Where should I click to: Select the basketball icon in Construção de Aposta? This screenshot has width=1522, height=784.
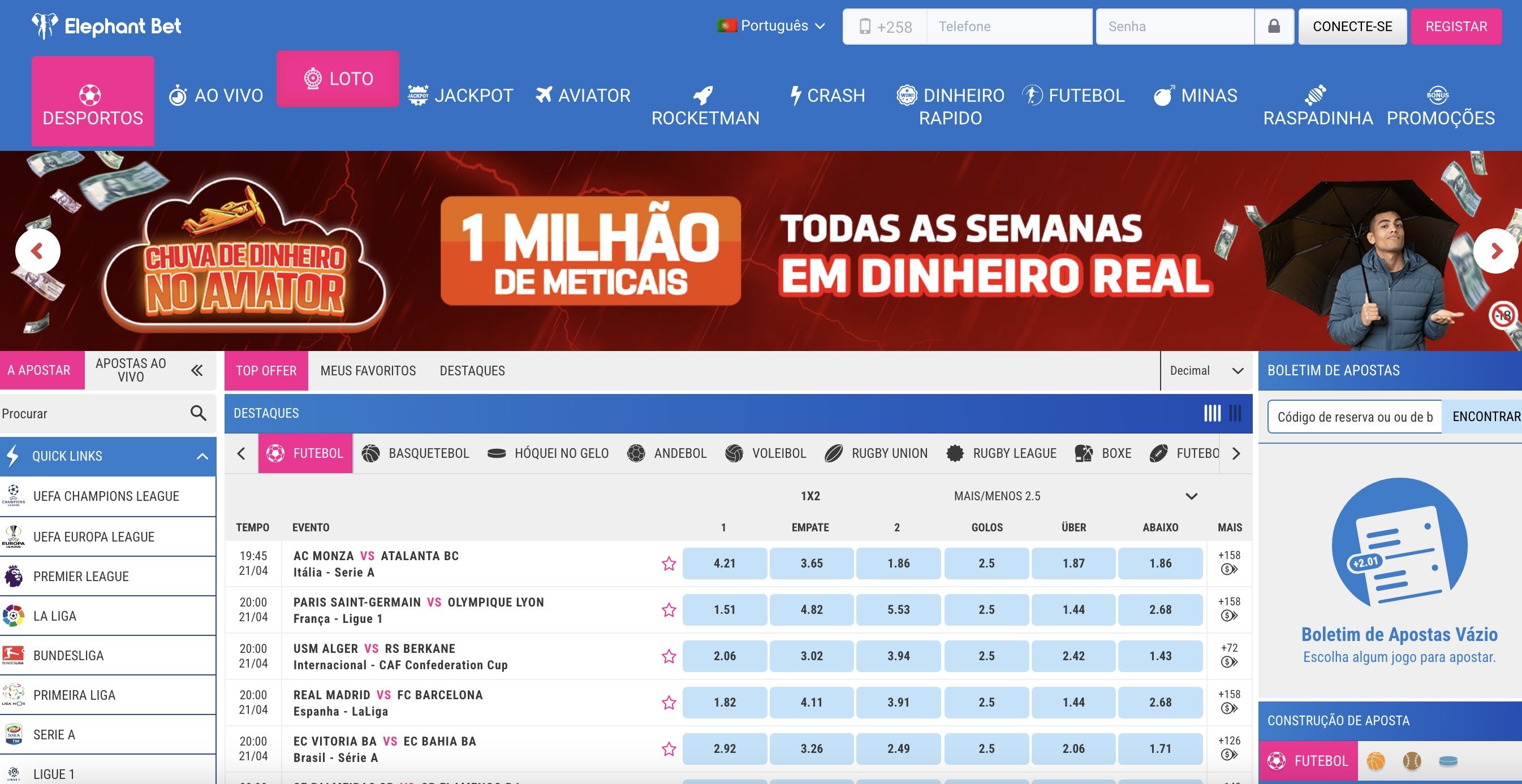tap(1376, 761)
